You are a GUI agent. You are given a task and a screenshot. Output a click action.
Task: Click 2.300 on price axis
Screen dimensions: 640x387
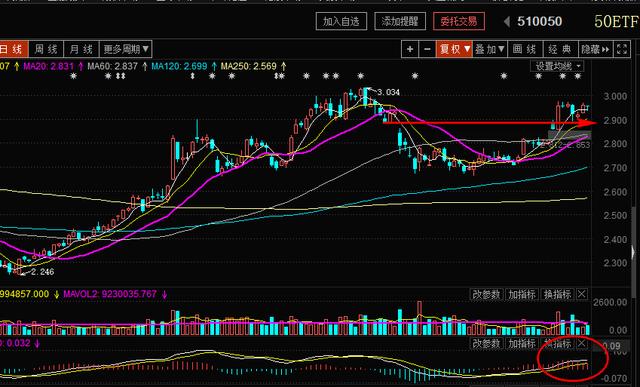[615, 263]
